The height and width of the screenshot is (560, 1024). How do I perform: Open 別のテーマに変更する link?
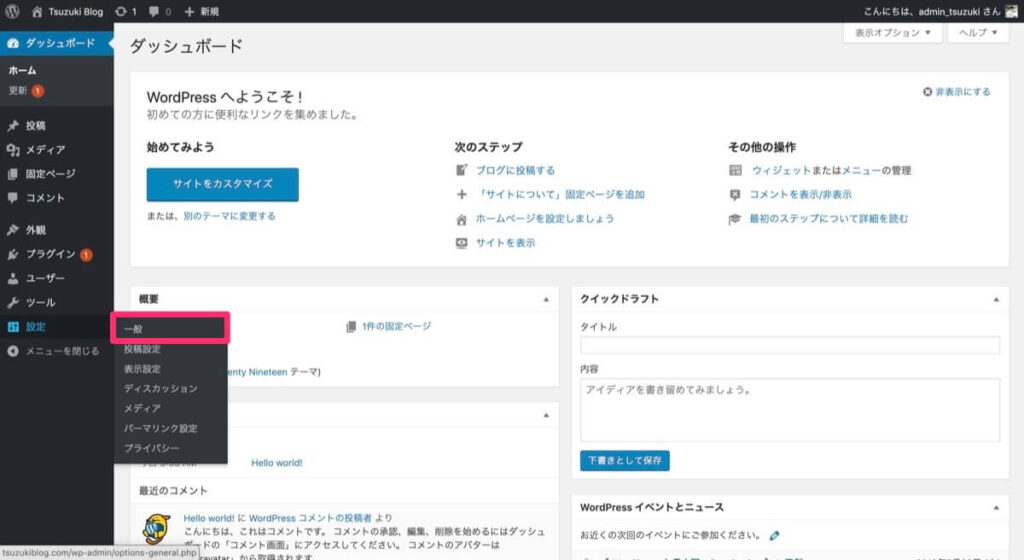click(x=229, y=216)
